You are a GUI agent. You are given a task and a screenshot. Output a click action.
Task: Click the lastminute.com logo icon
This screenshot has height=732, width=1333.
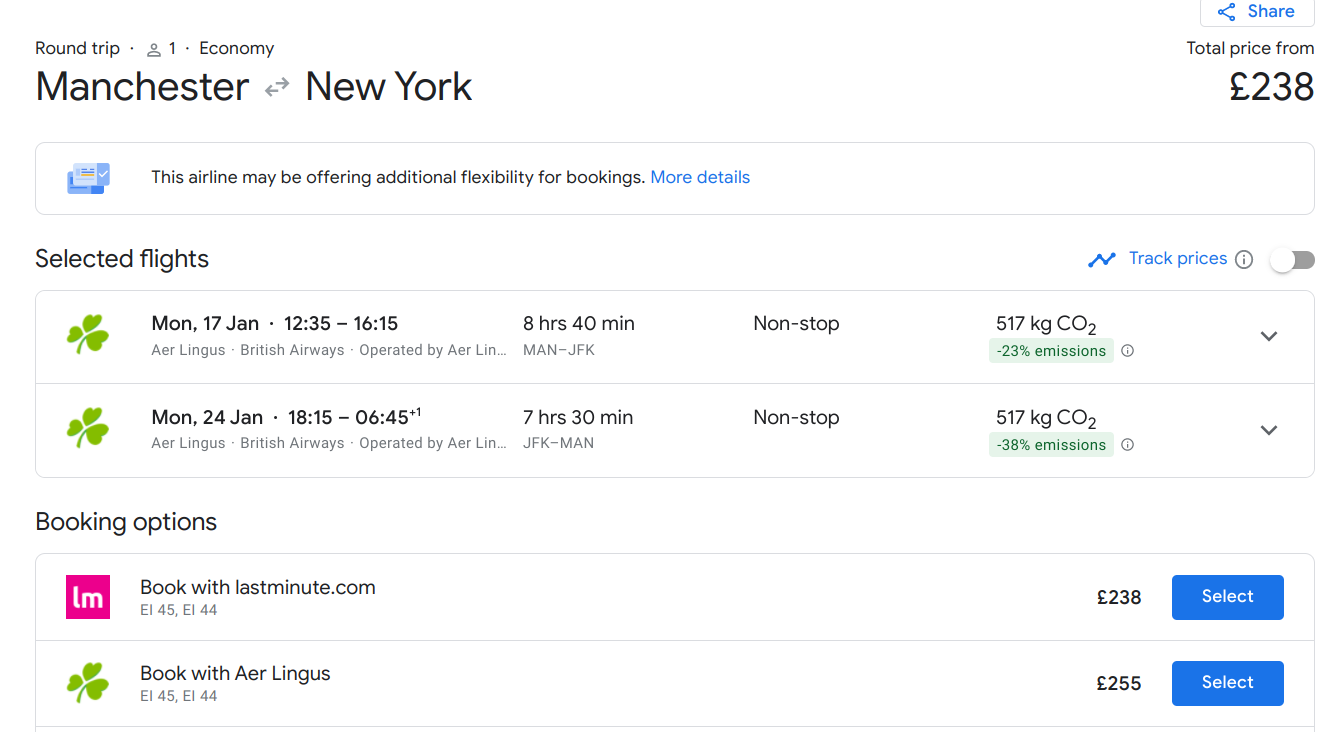point(88,597)
